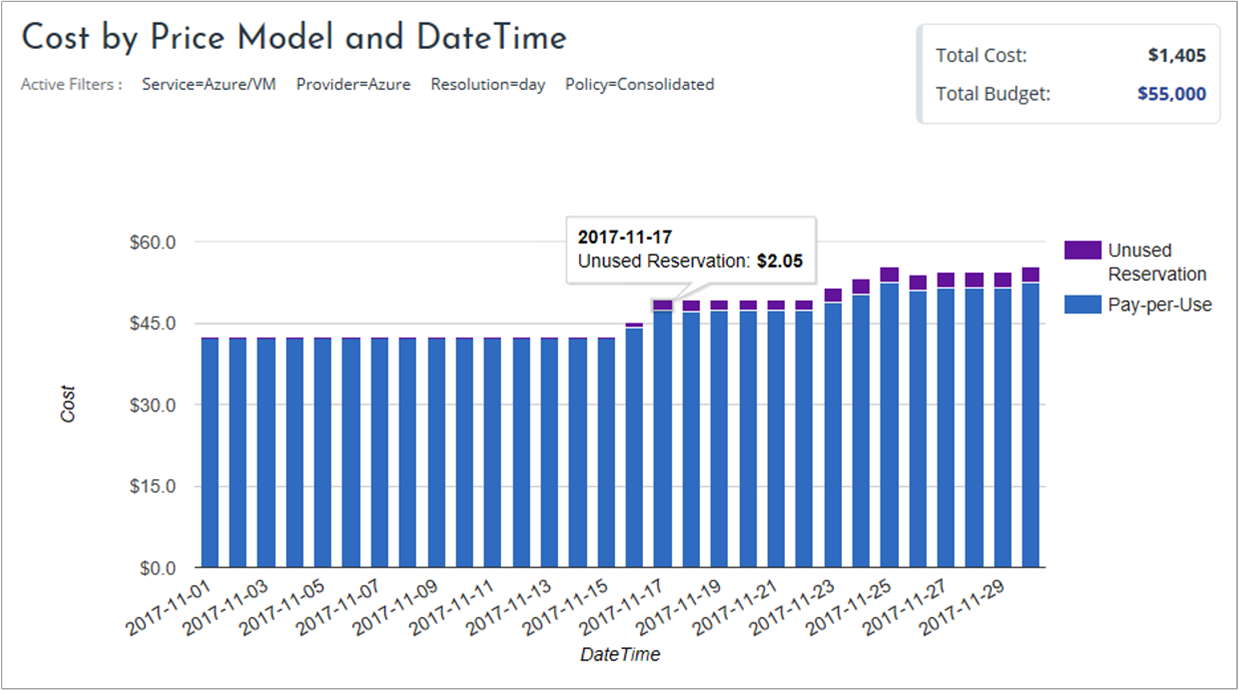1239x690 pixels.
Task: Select the Pay-per-Use legend label
Action: click(x=1160, y=305)
